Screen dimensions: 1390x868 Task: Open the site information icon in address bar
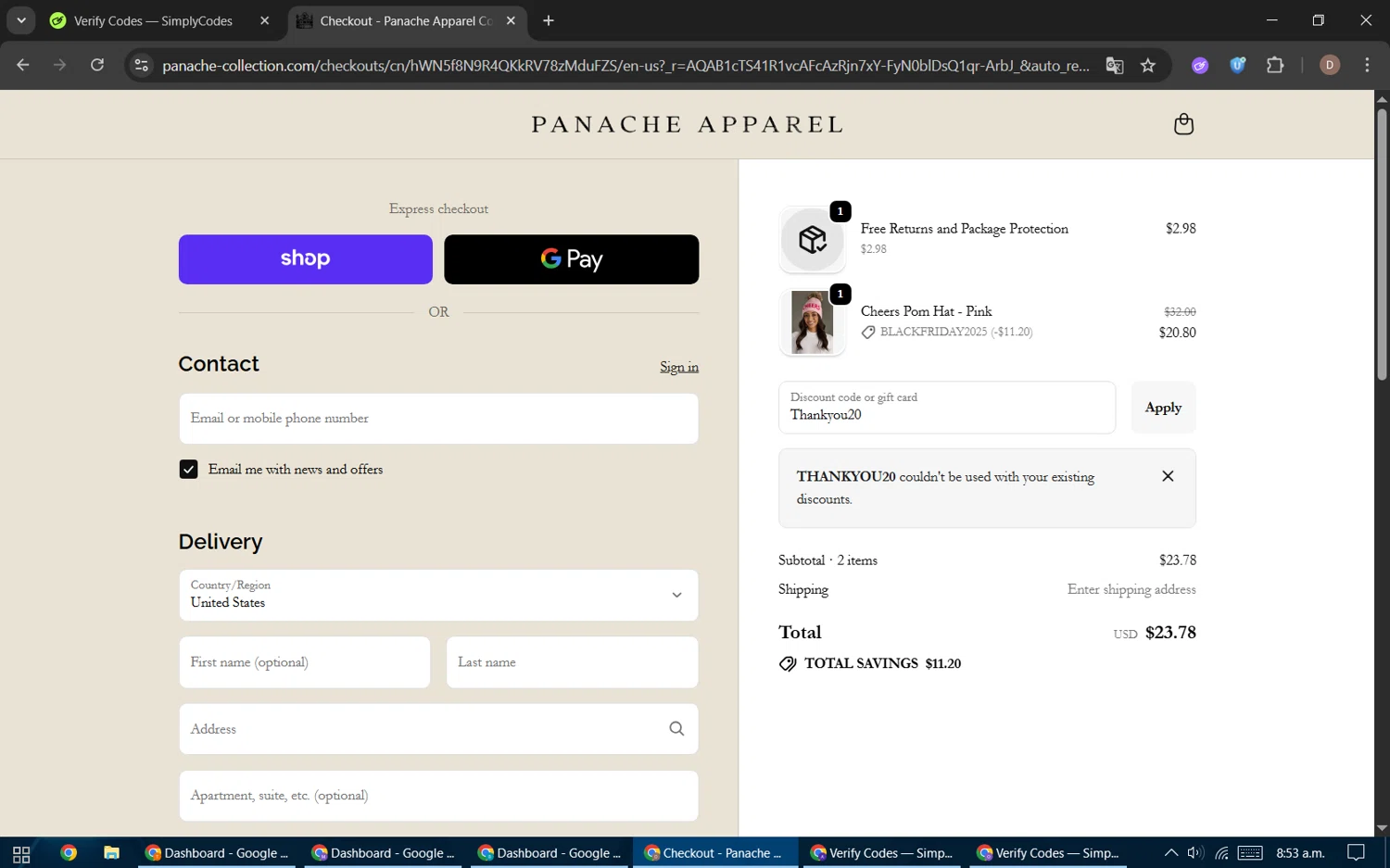pyautogui.click(x=141, y=65)
